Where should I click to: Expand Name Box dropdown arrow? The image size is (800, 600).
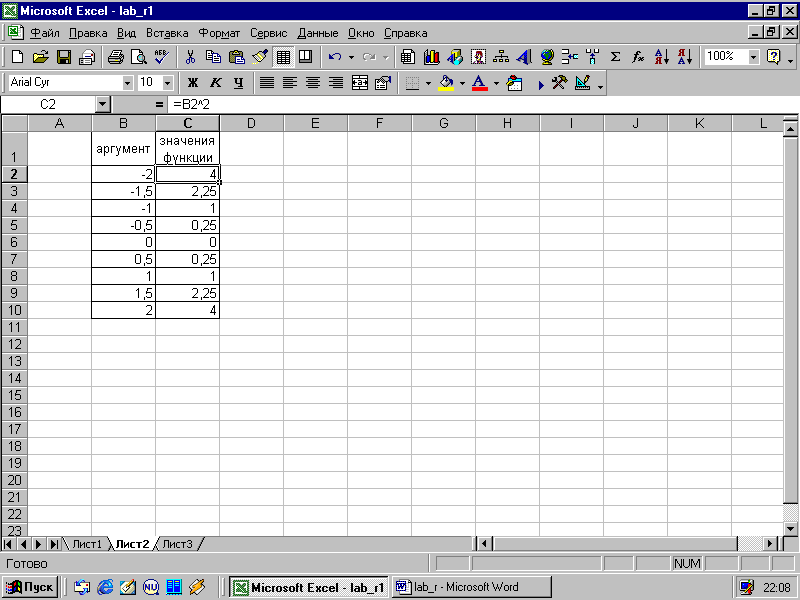(103, 105)
